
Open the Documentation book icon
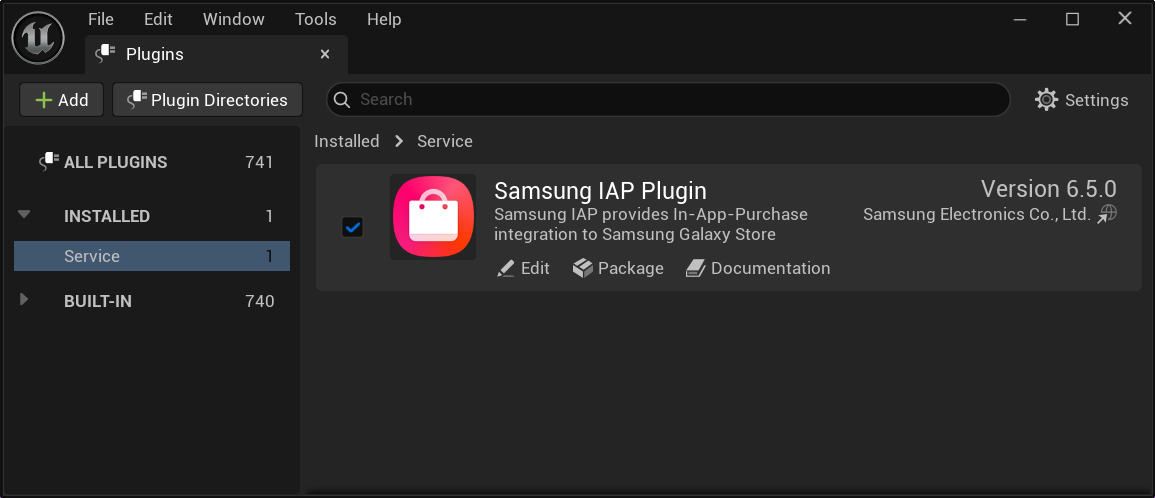coord(696,268)
